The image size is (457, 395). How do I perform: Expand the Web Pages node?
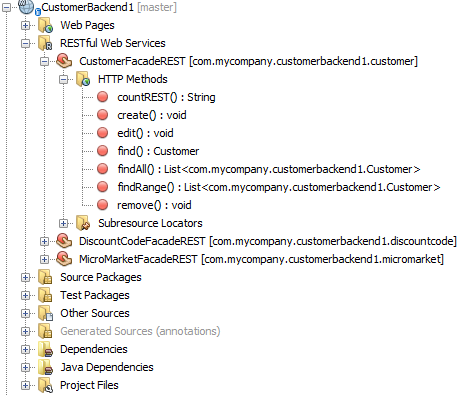pyautogui.click(x=25, y=25)
